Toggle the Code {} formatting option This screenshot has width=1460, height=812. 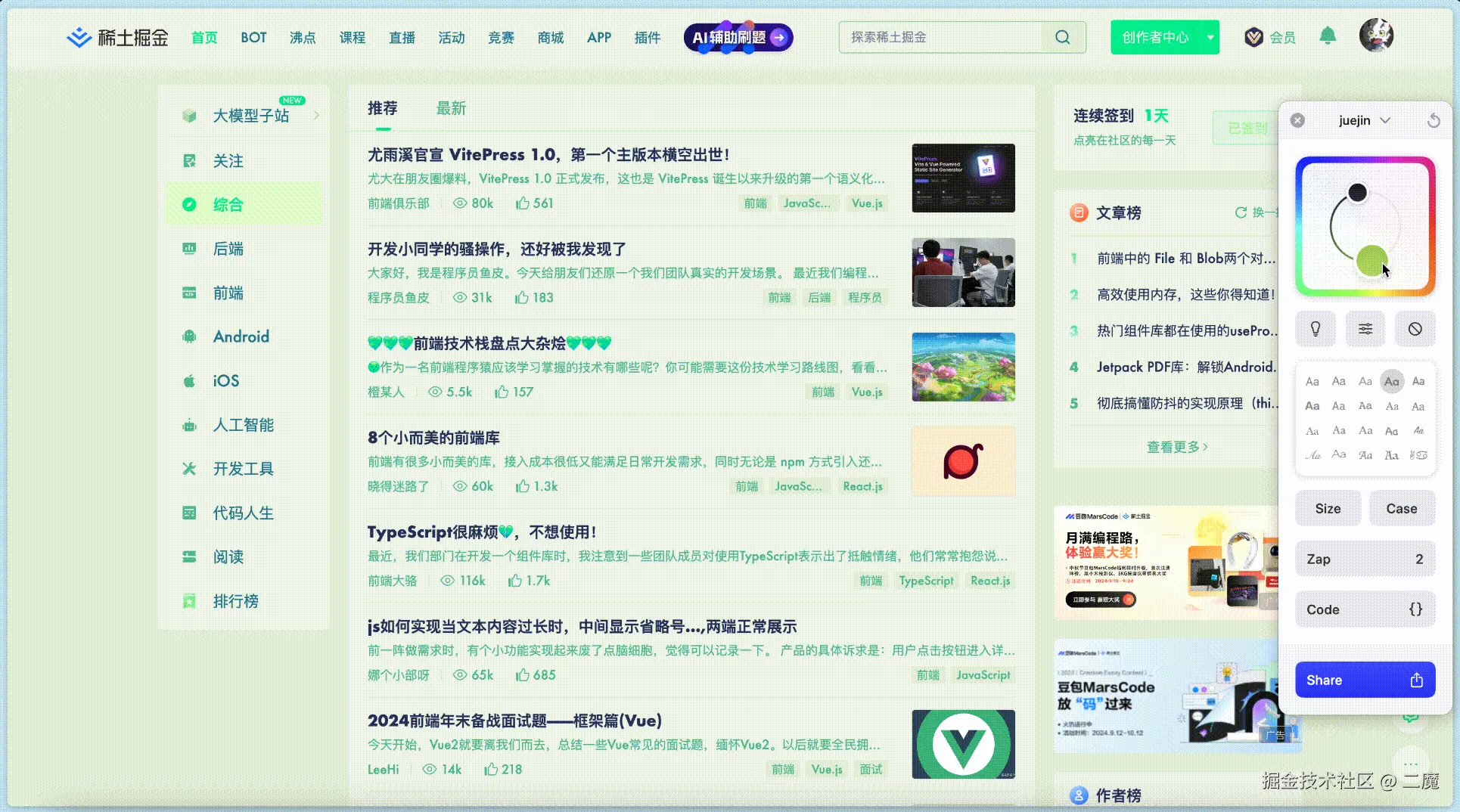tap(1365, 609)
